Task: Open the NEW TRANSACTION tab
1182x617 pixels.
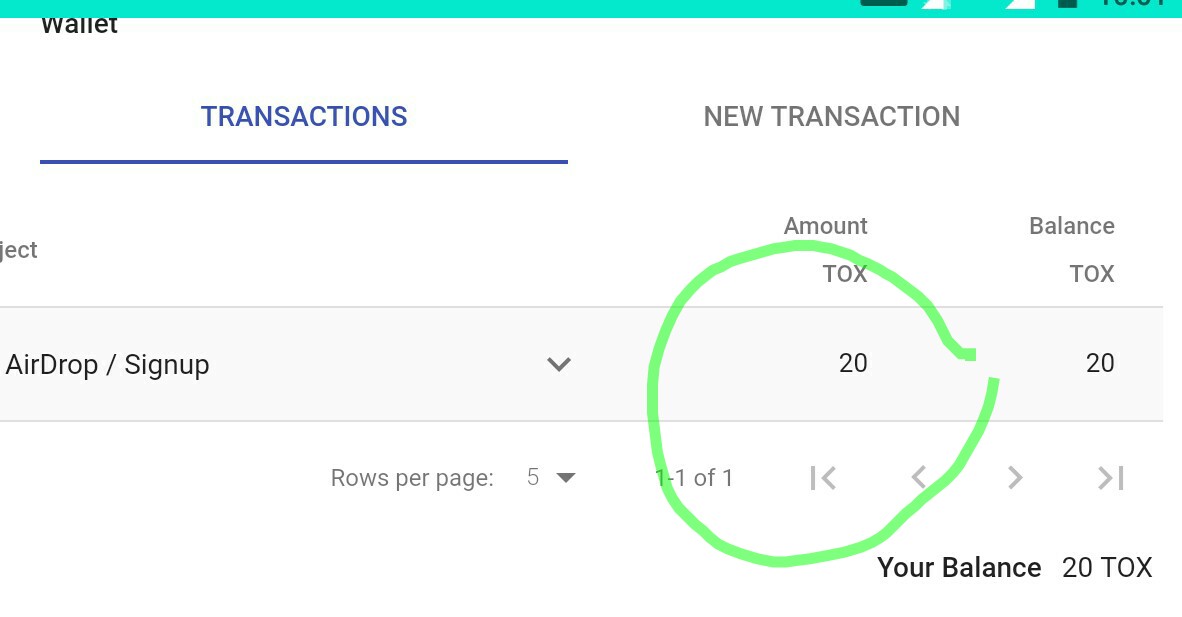Action: tap(831, 117)
